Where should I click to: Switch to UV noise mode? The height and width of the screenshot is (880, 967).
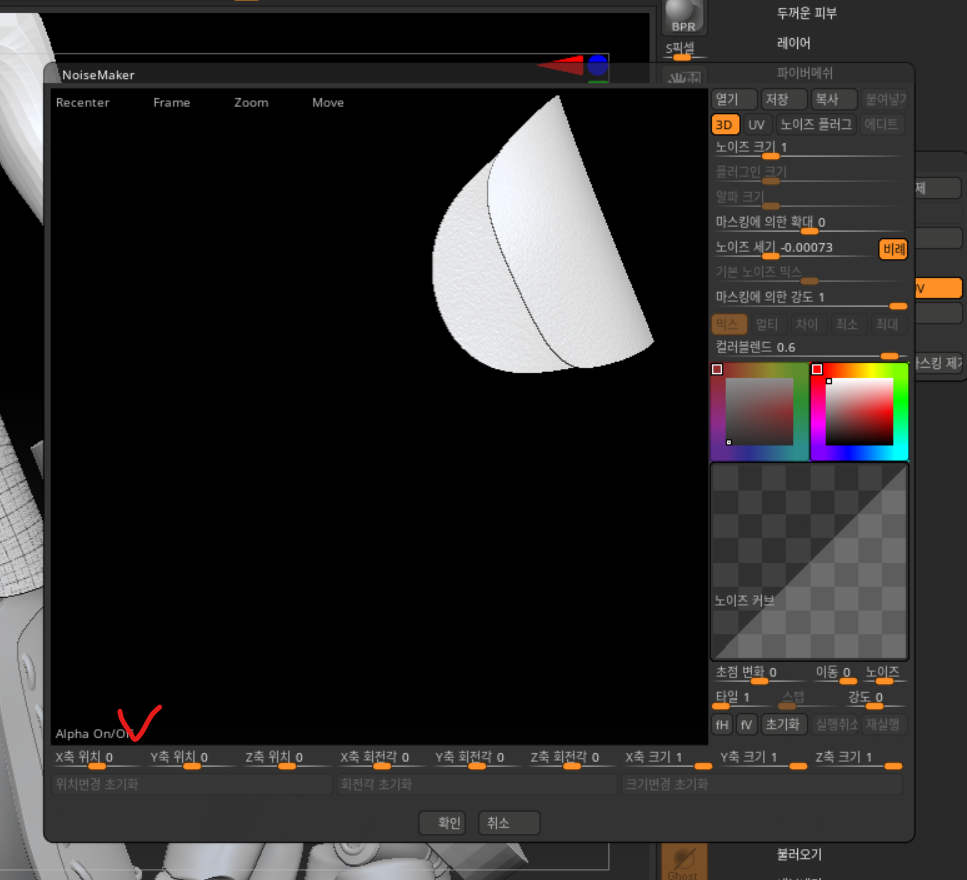point(756,125)
